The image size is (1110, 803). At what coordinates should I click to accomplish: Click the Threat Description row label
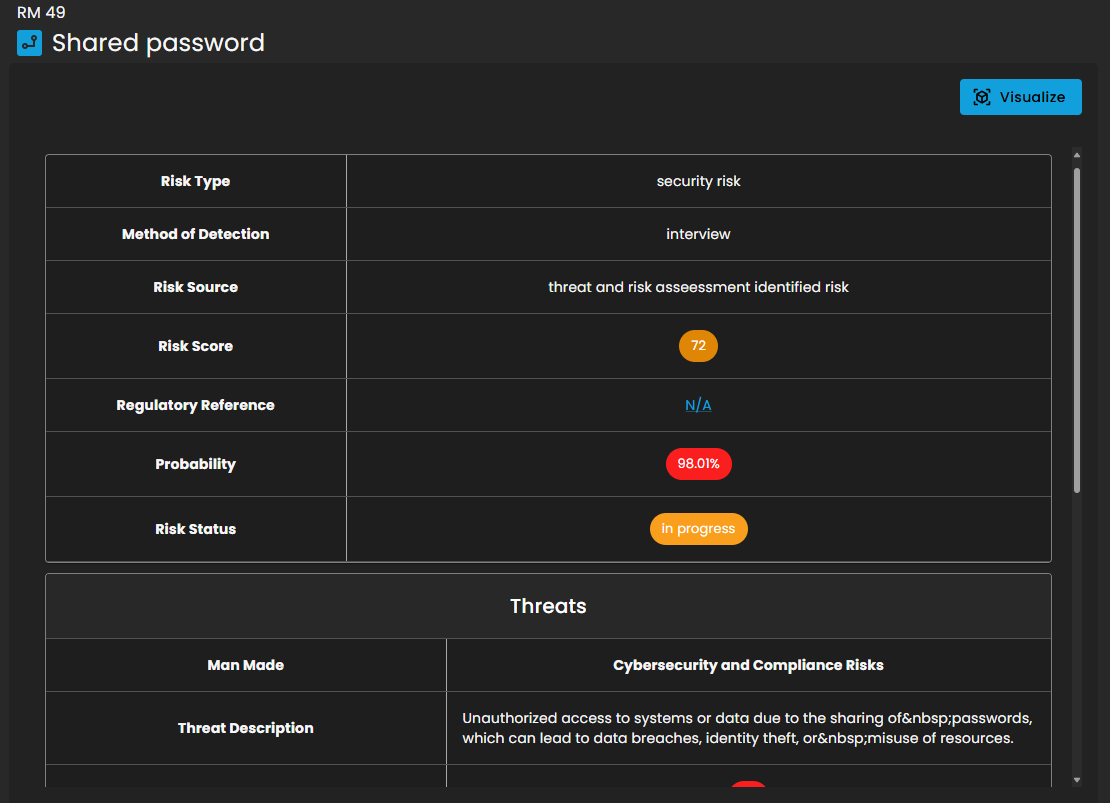[x=246, y=728]
